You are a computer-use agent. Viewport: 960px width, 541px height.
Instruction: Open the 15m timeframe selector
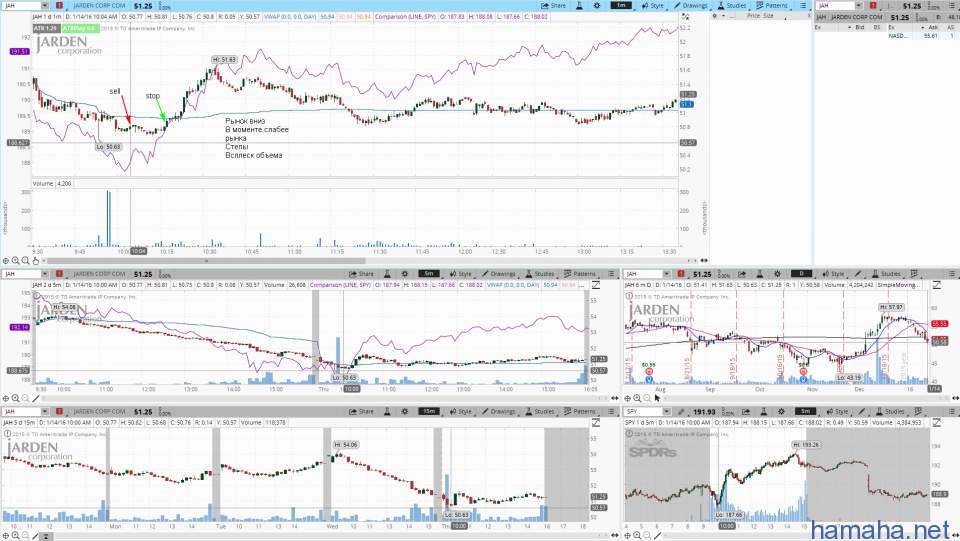[x=429, y=411]
